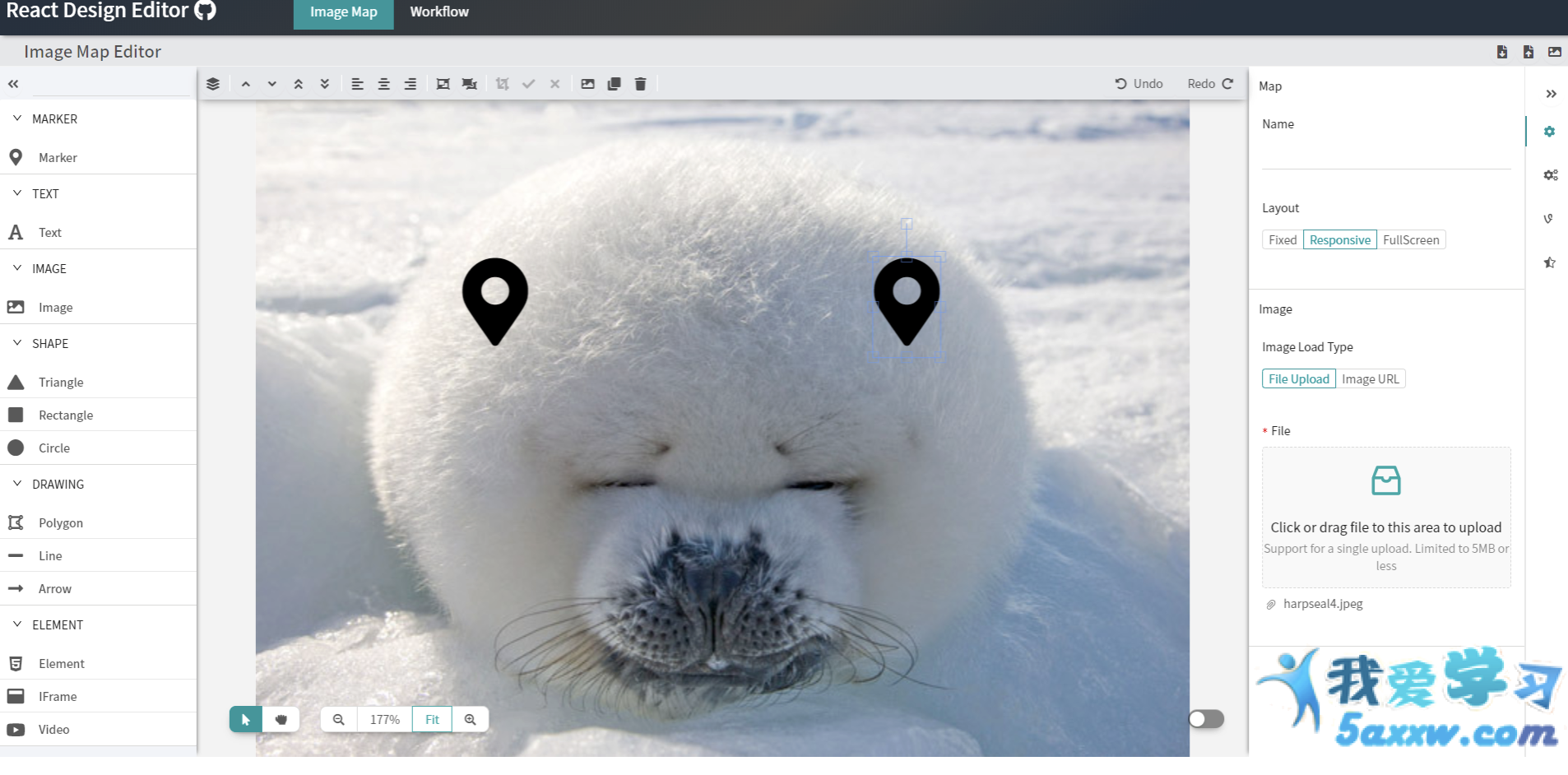This screenshot has height=775, width=1568.
Task: Align selected objects left
Action: click(357, 84)
